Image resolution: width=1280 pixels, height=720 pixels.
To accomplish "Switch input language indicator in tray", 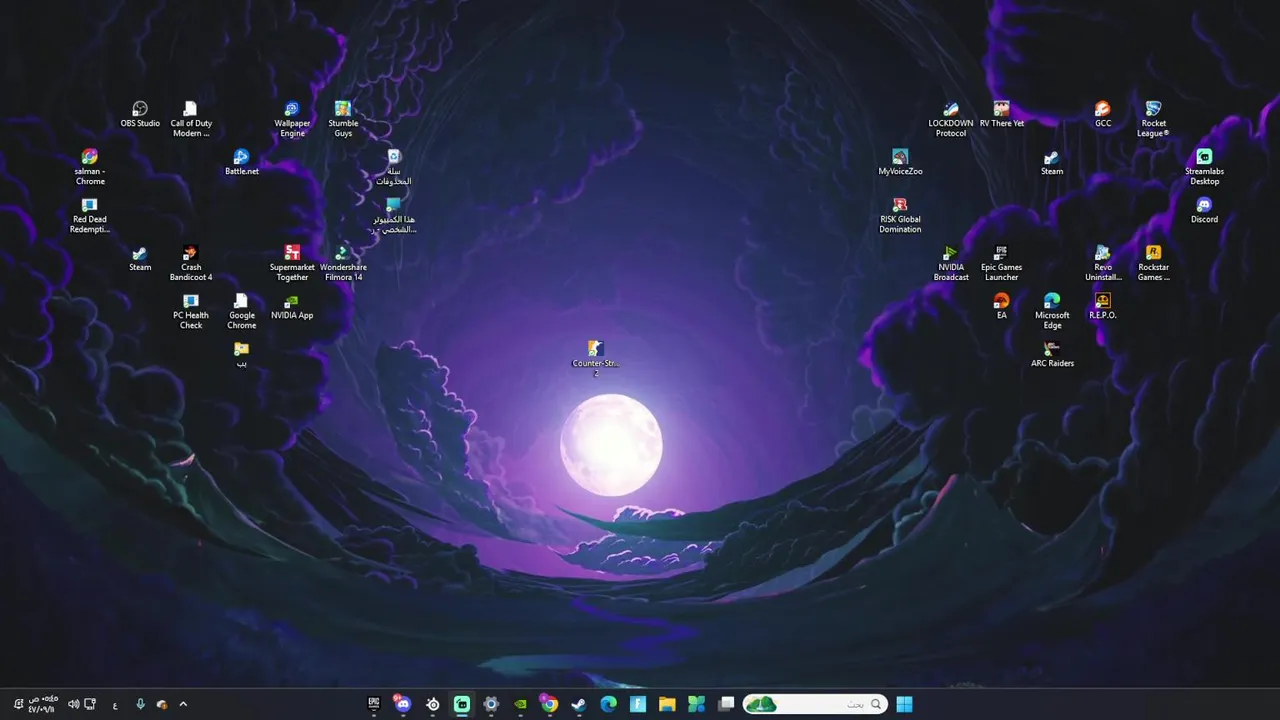I will tap(115, 704).
